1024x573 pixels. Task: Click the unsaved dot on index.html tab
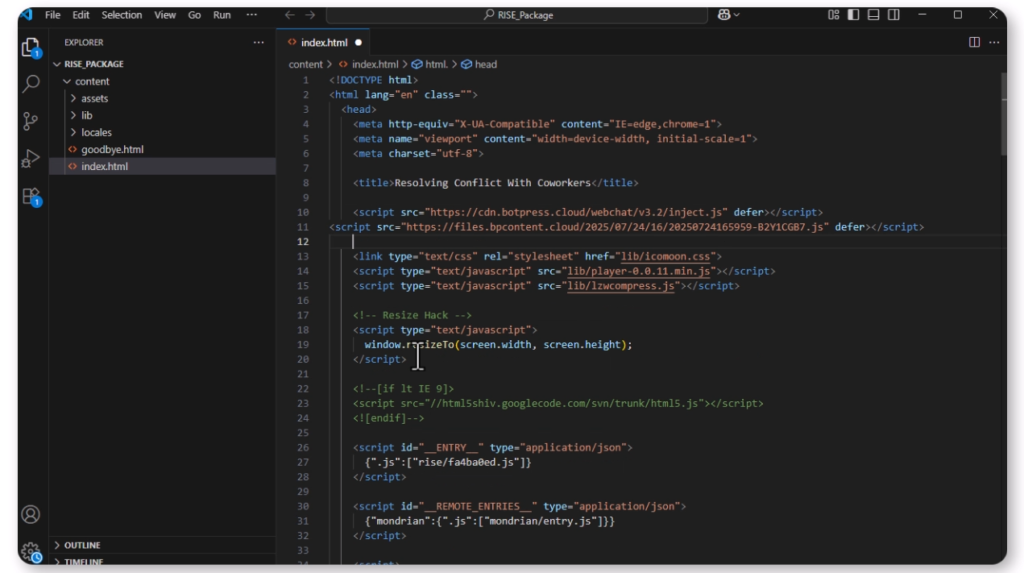[358, 42]
